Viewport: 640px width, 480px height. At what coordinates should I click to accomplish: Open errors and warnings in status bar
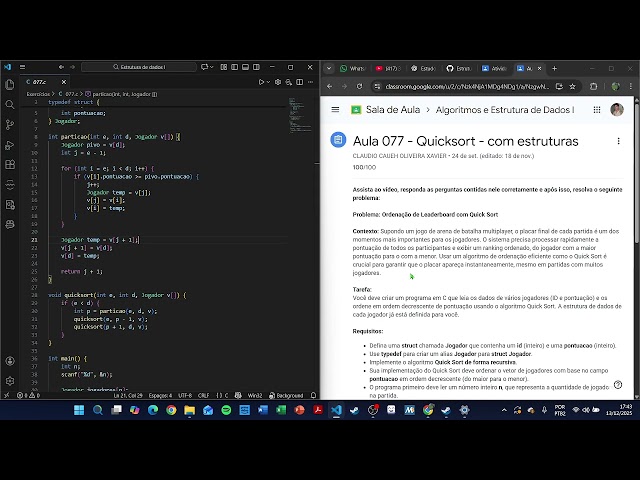(x=29, y=395)
